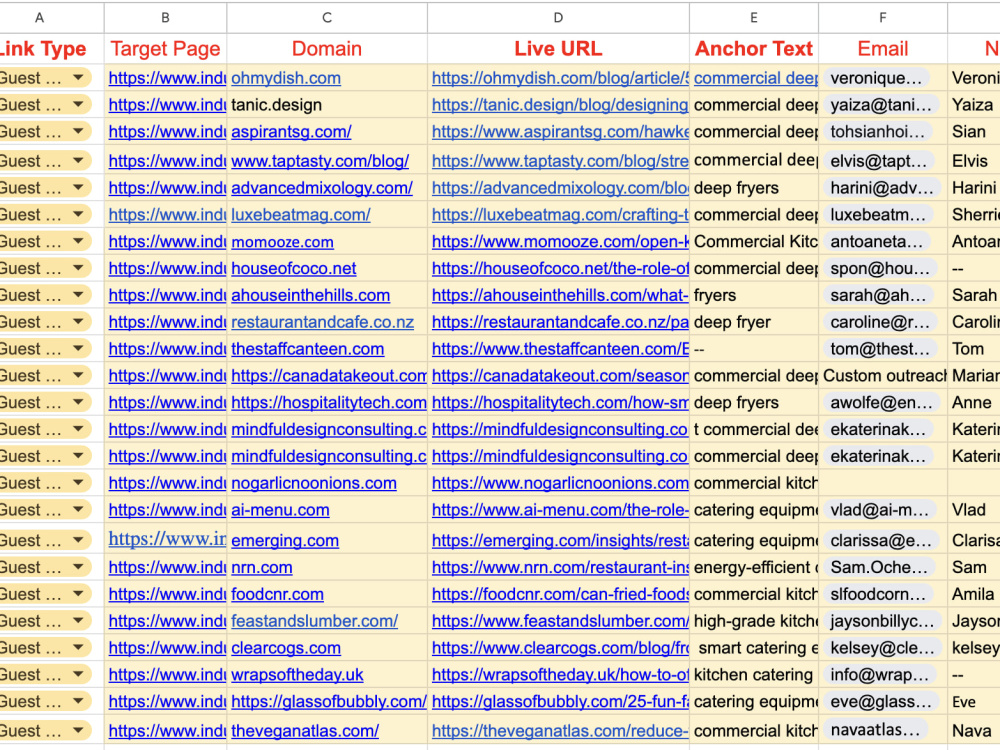Open the theveganatlas.com/ domain link

point(305,730)
